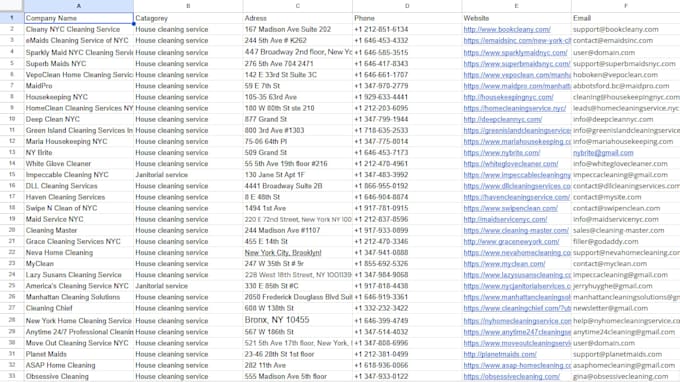Select column D header
Image resolution: width=680 pixels, height=382 pixels.
[407, 6]
